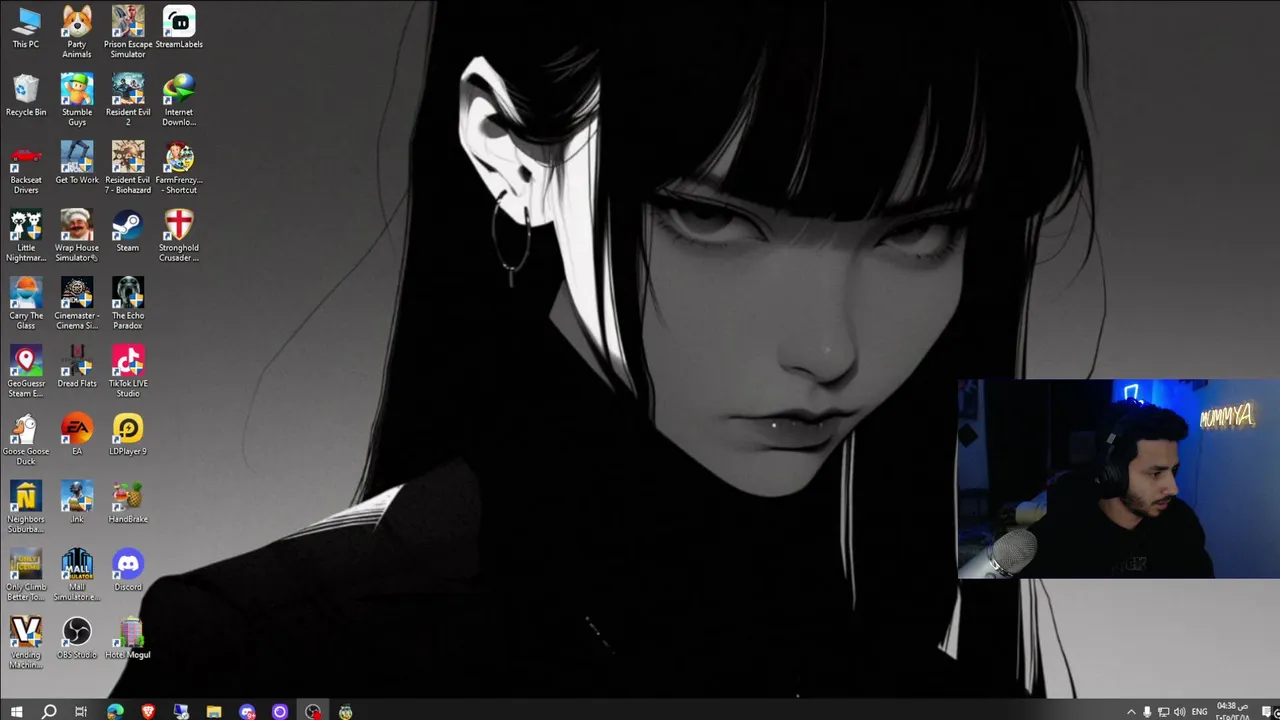Launch Little Nightmares desktop shortcut
1280x720 pixels.
pos(26,235)
